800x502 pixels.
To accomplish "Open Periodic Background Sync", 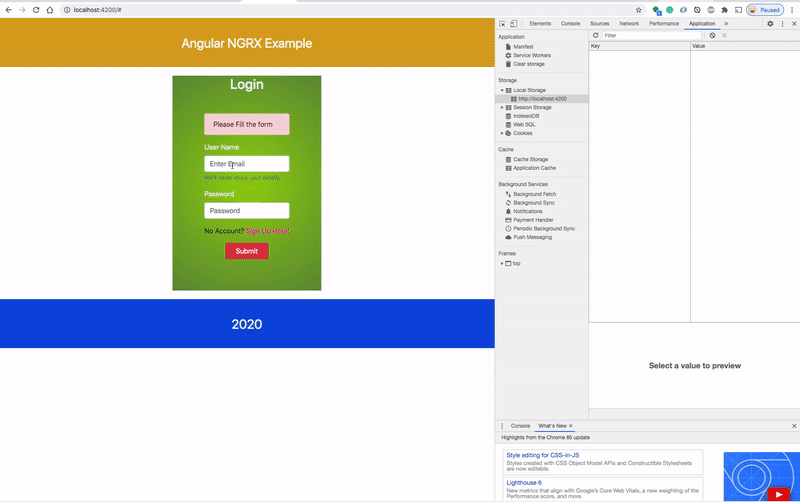I will (x=544, y=229).
